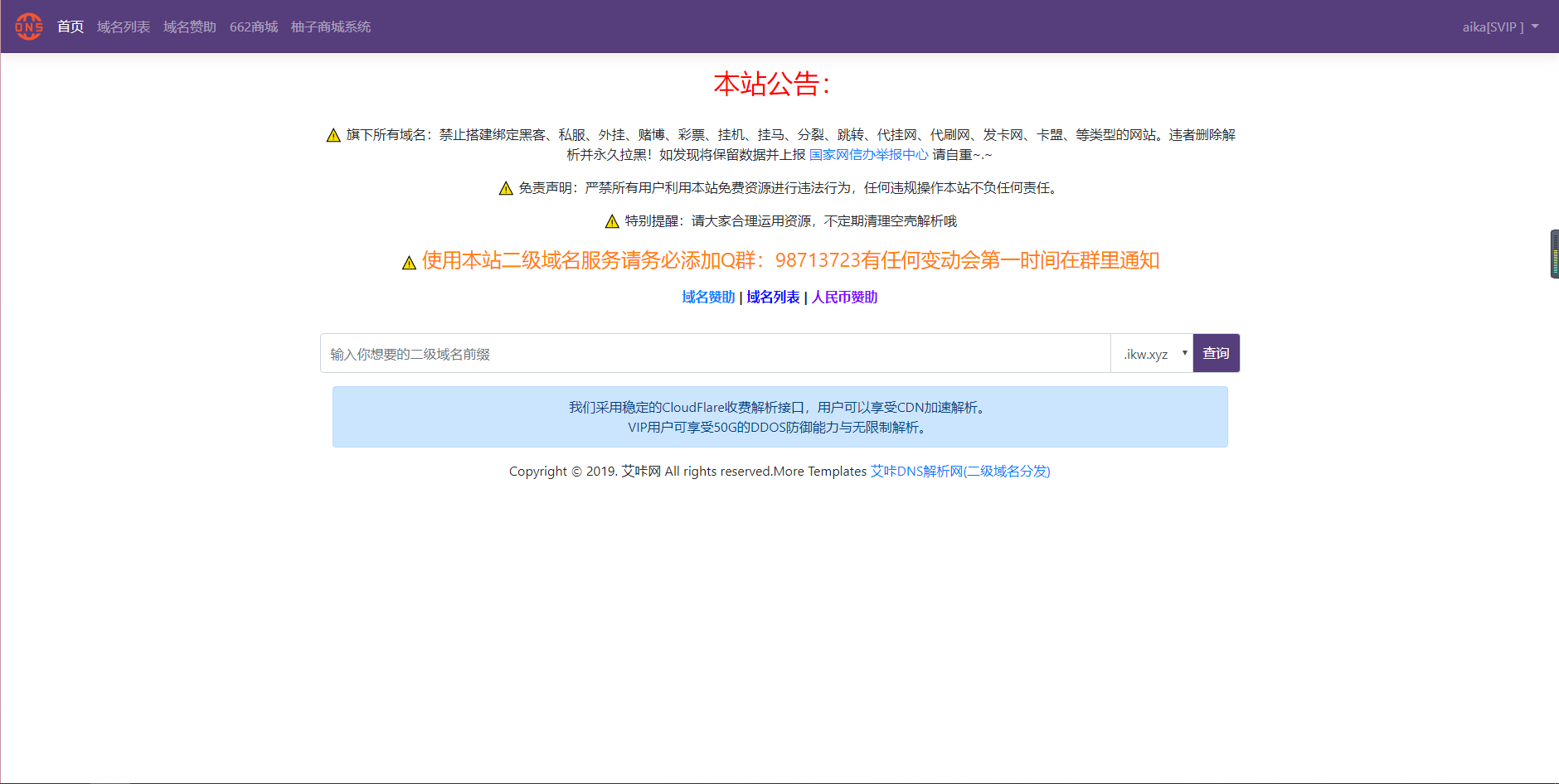
Task: Open the 域名赞助 page from top navigation
Action: 189,26
